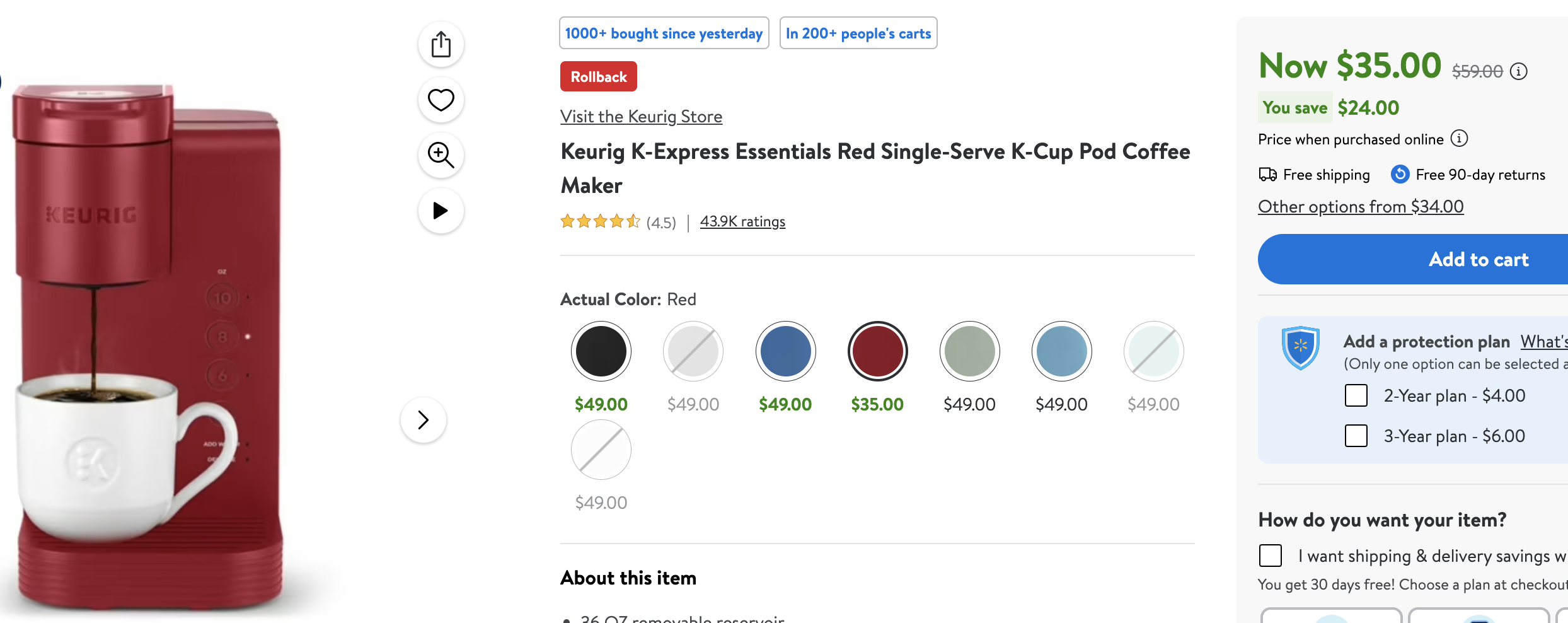Select the sage green color swatch
The height and width of the screenshot is (623, 1568).
[970, 351]
